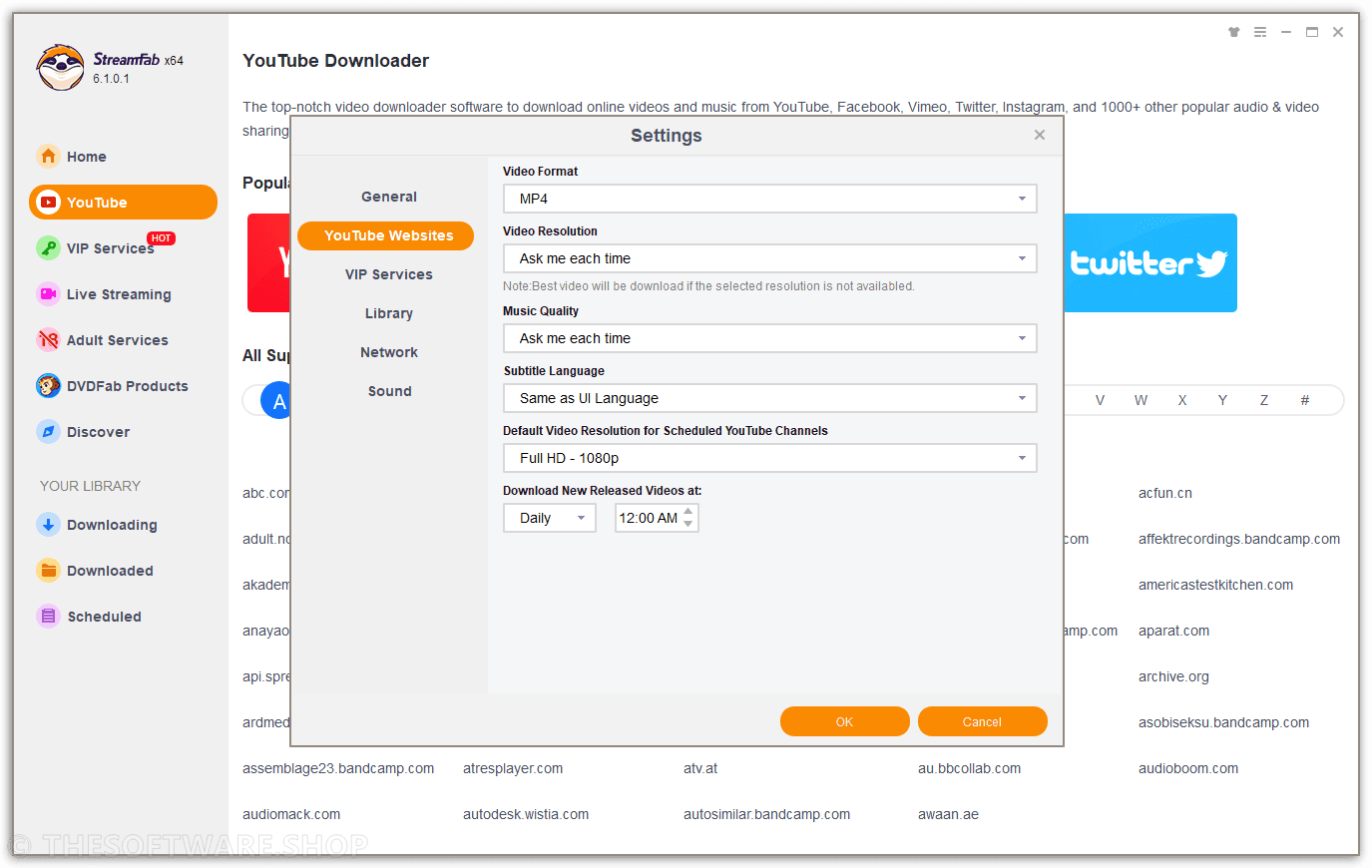Open atresplayer.com link
Image resolution: width=1372 pixels, height=868 pixels.
tap(513, 768)
